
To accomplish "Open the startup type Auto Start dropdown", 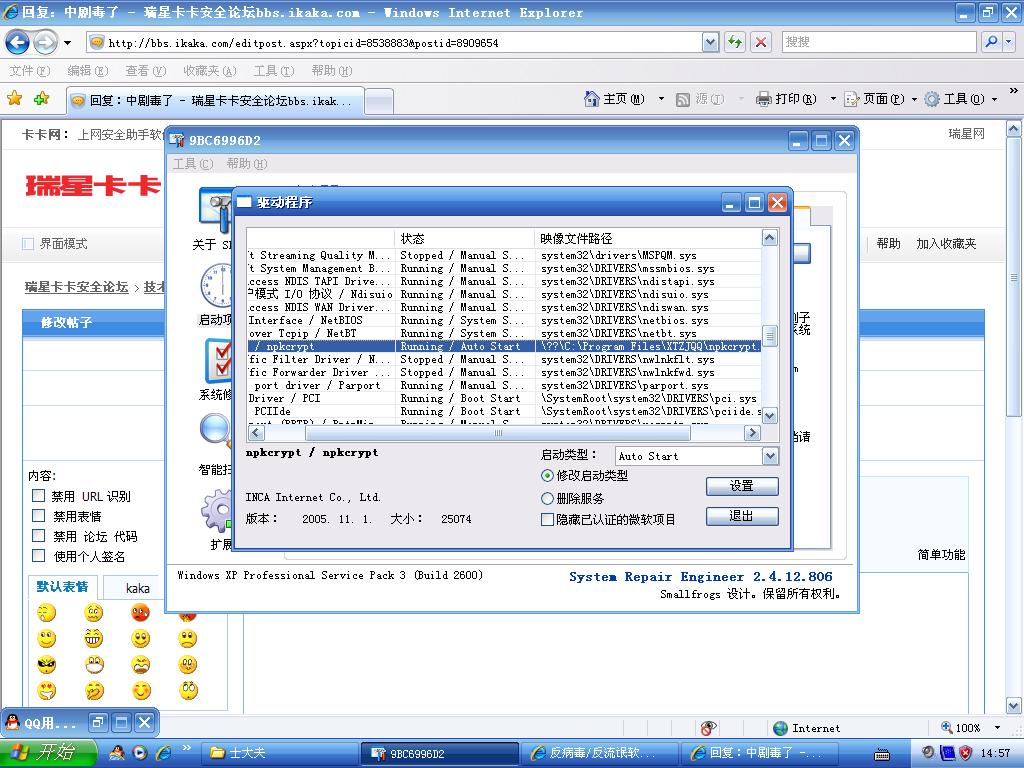I will 770,456.
